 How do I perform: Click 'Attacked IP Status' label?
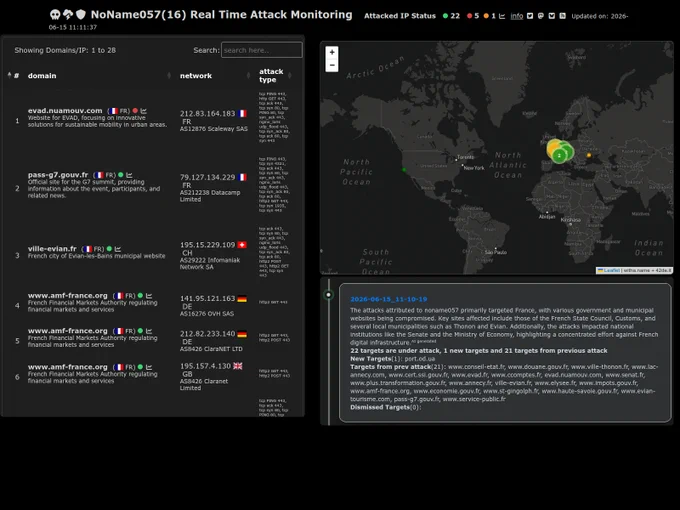click(399, 16)
